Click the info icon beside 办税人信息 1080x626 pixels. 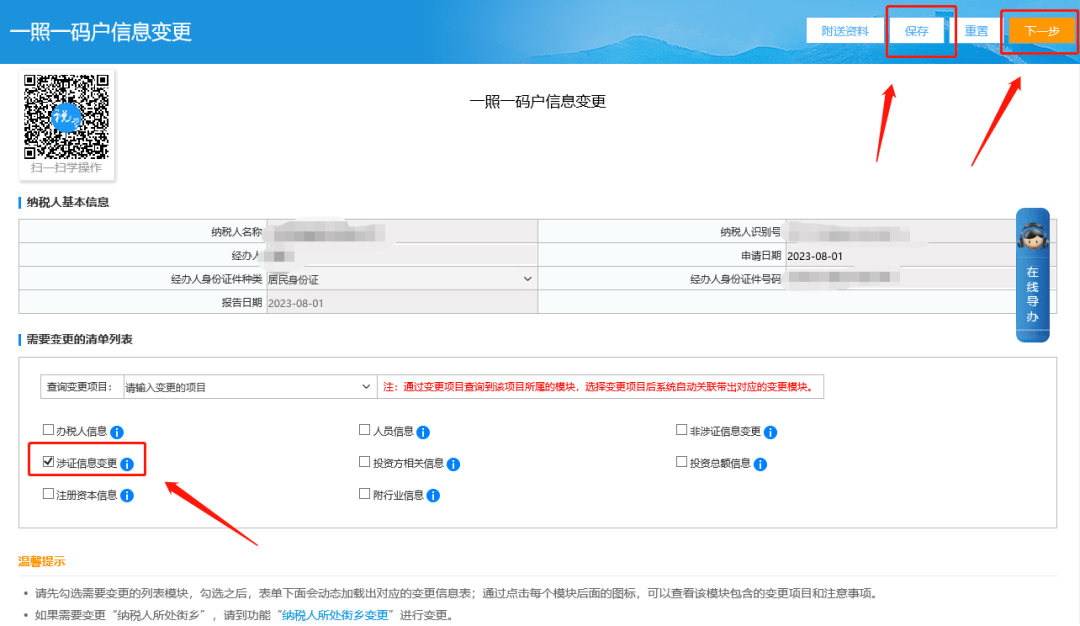click(118, 430)
